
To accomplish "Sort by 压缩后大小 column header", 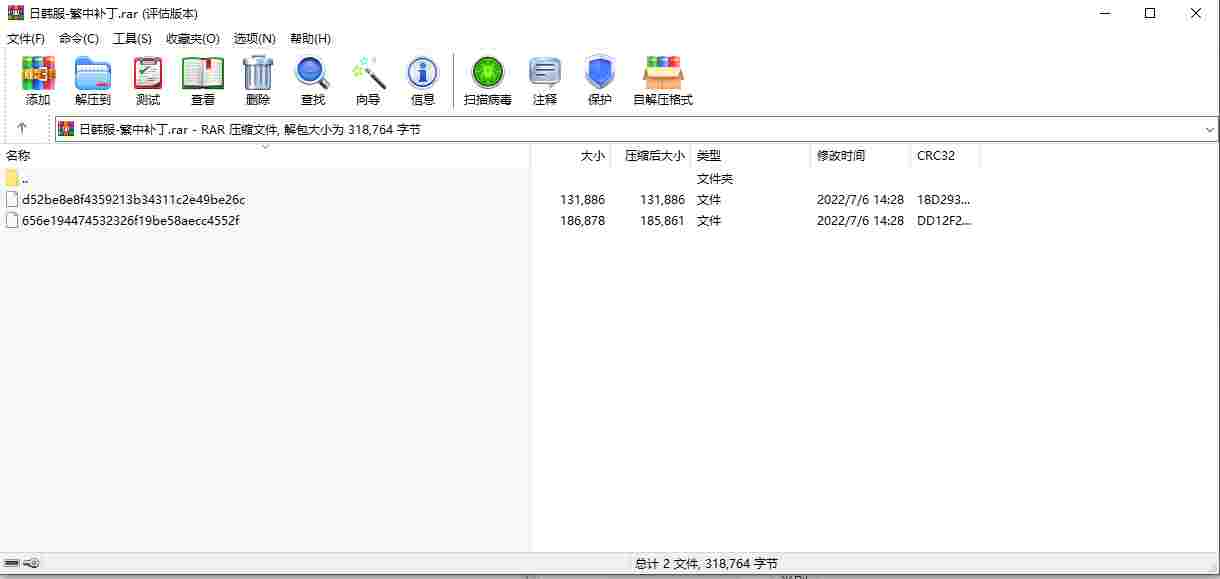I will click(650, 155).
